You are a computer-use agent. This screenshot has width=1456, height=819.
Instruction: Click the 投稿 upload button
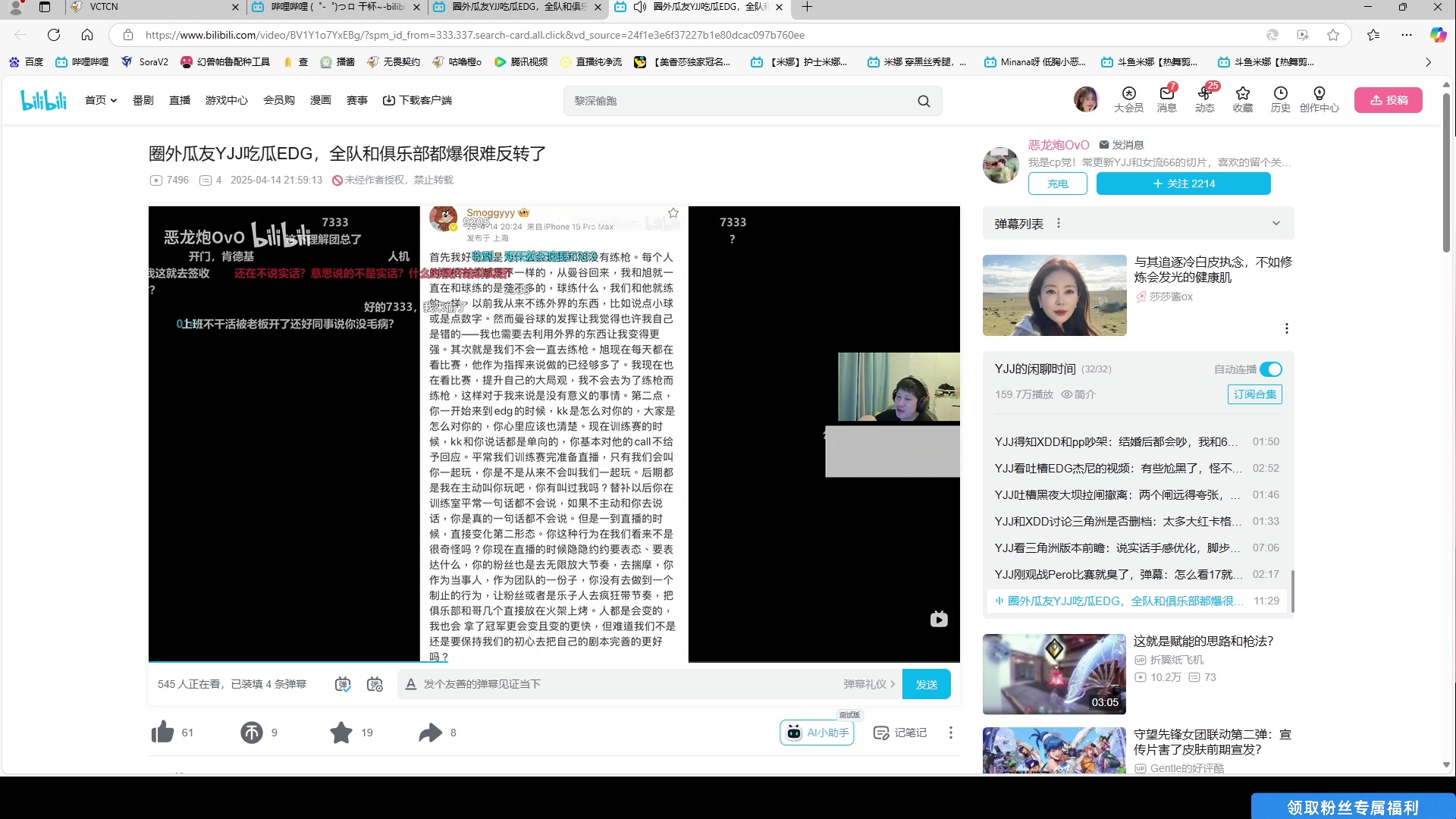pyautogui.click(x=1389, y=100)
